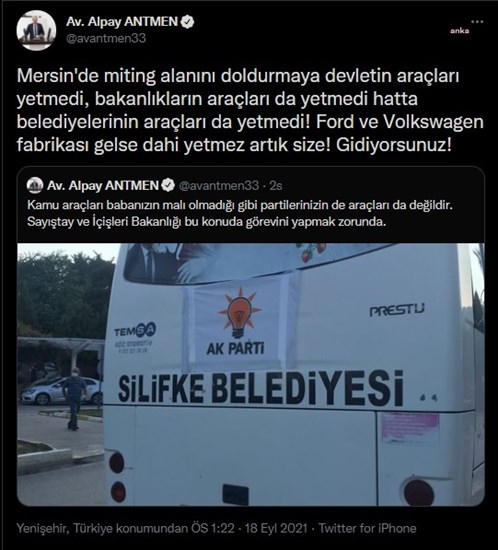Click the 18 Eyl 2021 date
Screen dimensions: 498x550
coord(276,528)
